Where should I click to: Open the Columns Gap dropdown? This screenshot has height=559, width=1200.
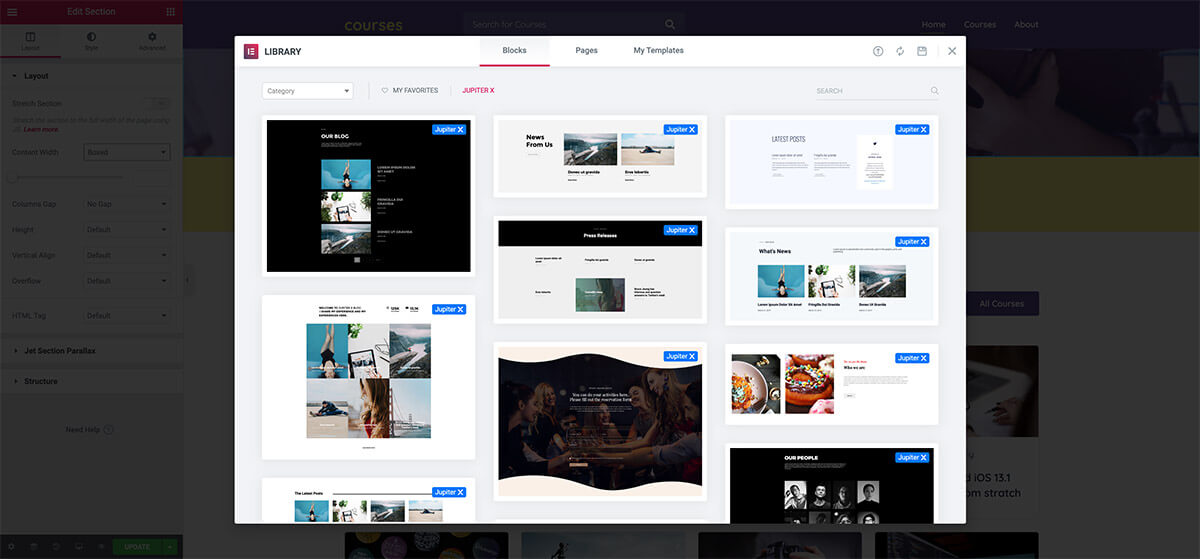point(126,204)
